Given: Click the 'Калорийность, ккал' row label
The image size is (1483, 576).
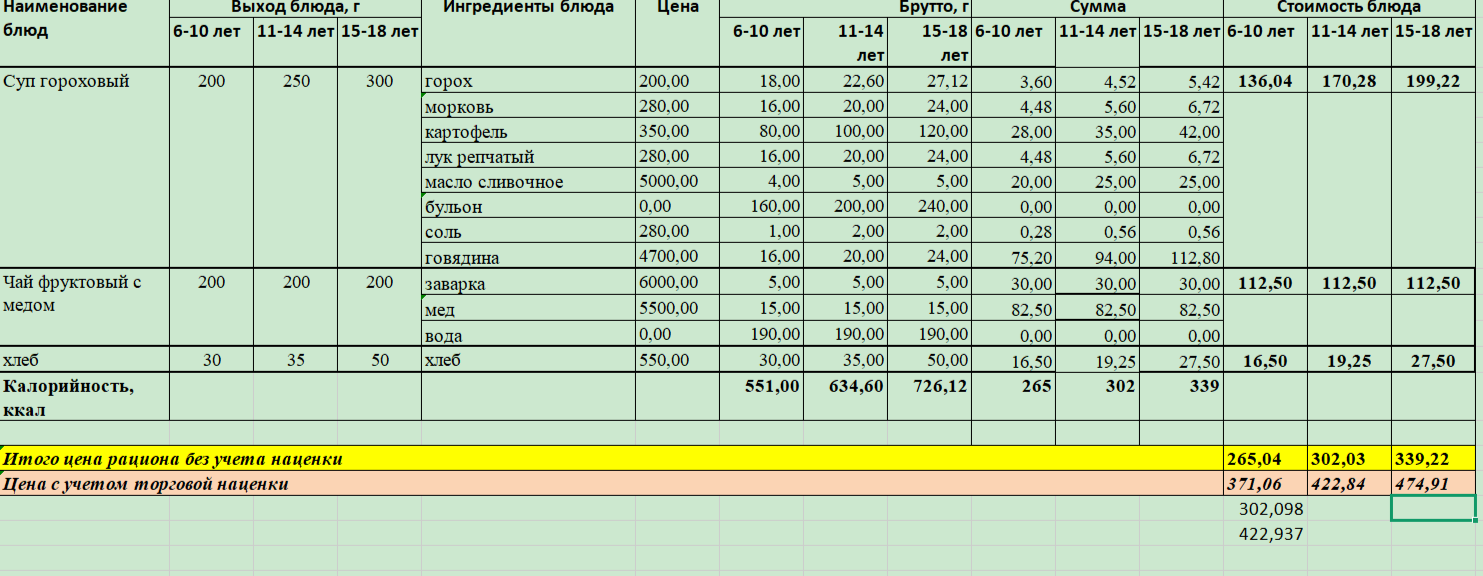Looking at the screenshot, I should pyautogui.click(x=69, y=396).
